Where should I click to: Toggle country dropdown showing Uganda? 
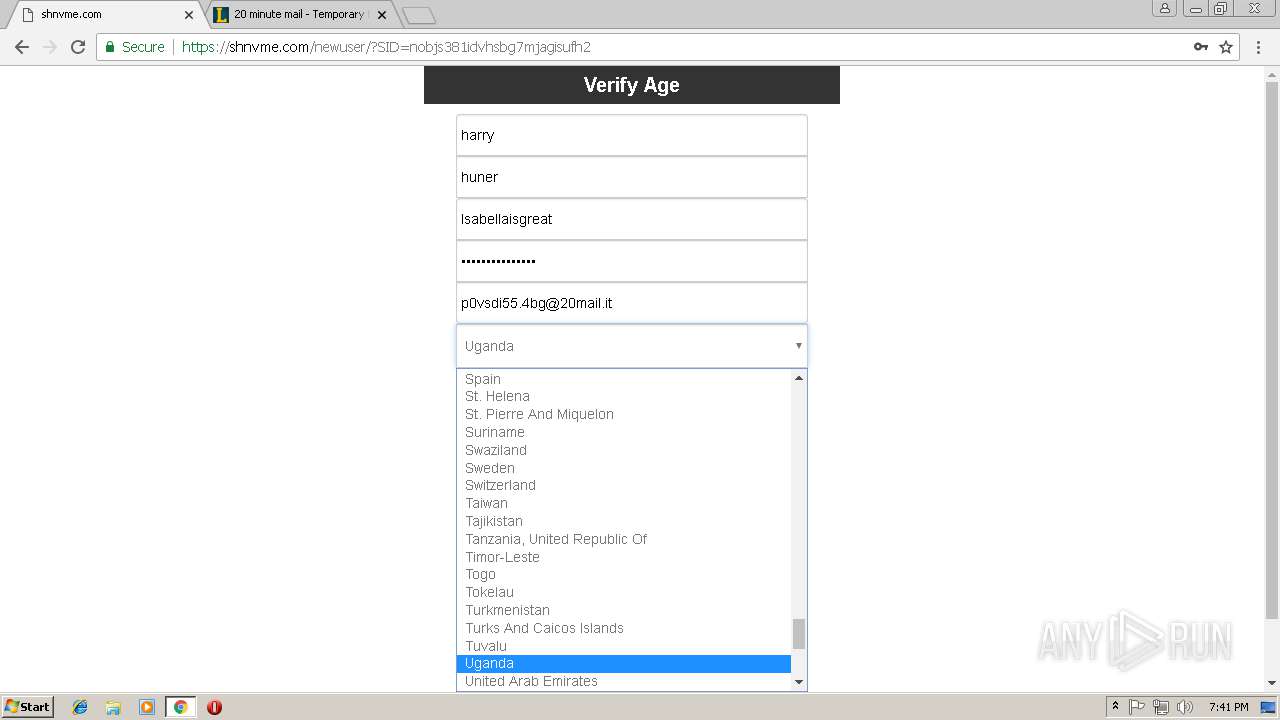tap(631, 346)
